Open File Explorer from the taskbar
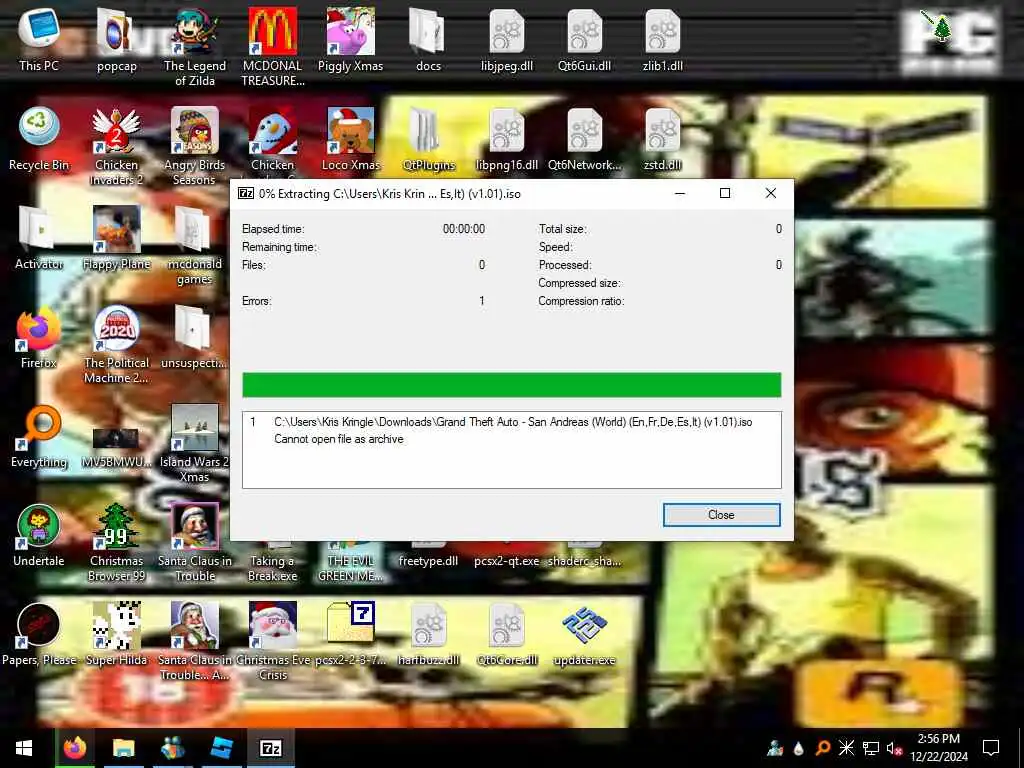This screenshot has height=768, width=1024. click(123, 748)
